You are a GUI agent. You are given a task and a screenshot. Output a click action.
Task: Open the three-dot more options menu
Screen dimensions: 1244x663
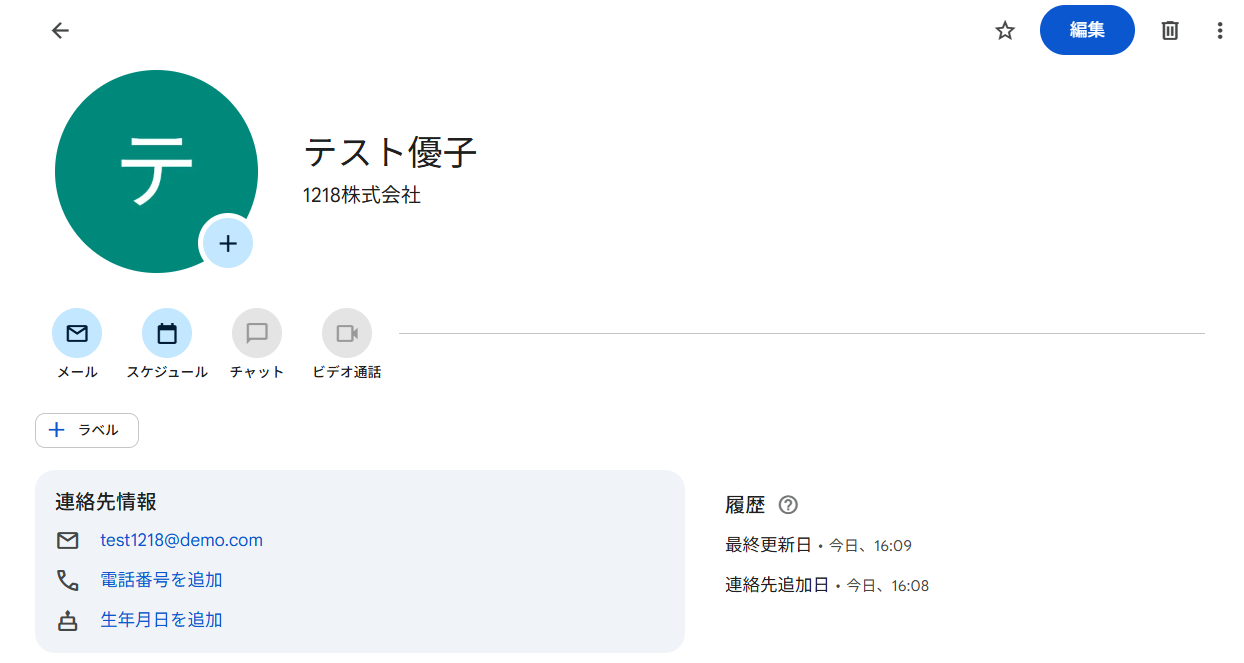click(1219, 30)
